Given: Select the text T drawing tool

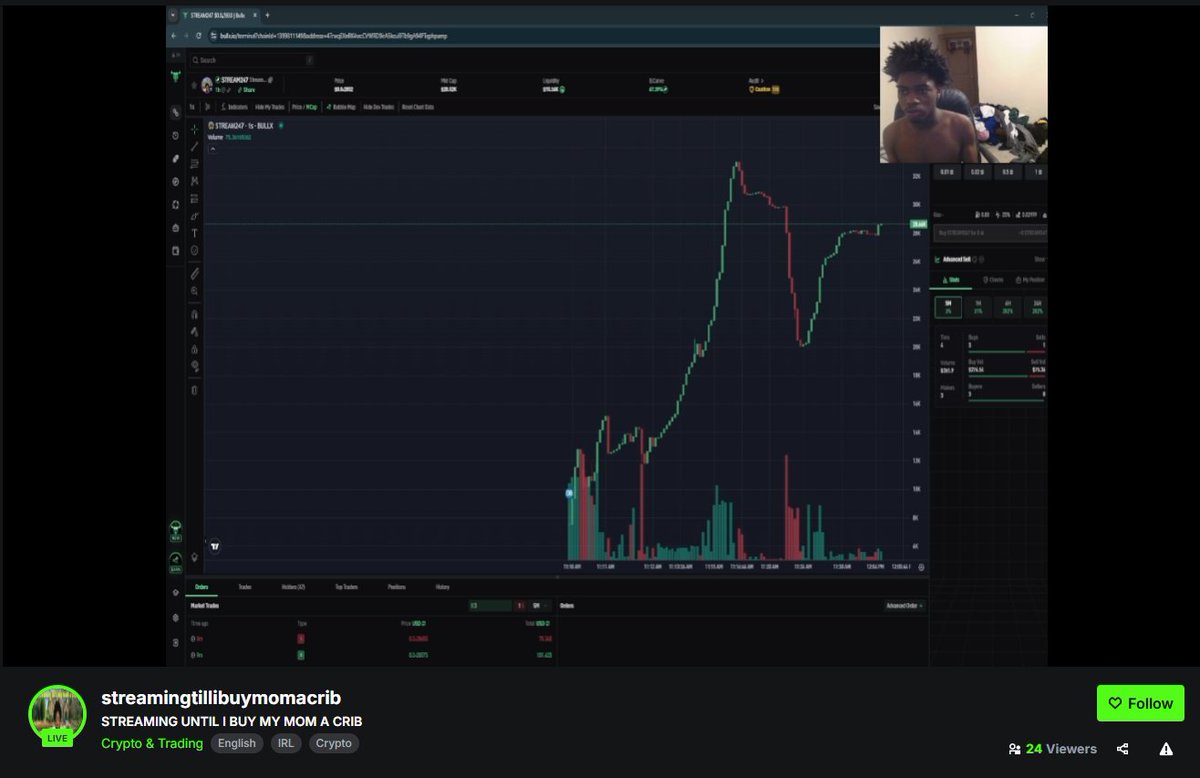Looking at the screenshot, I should click(x=195, y=233).
